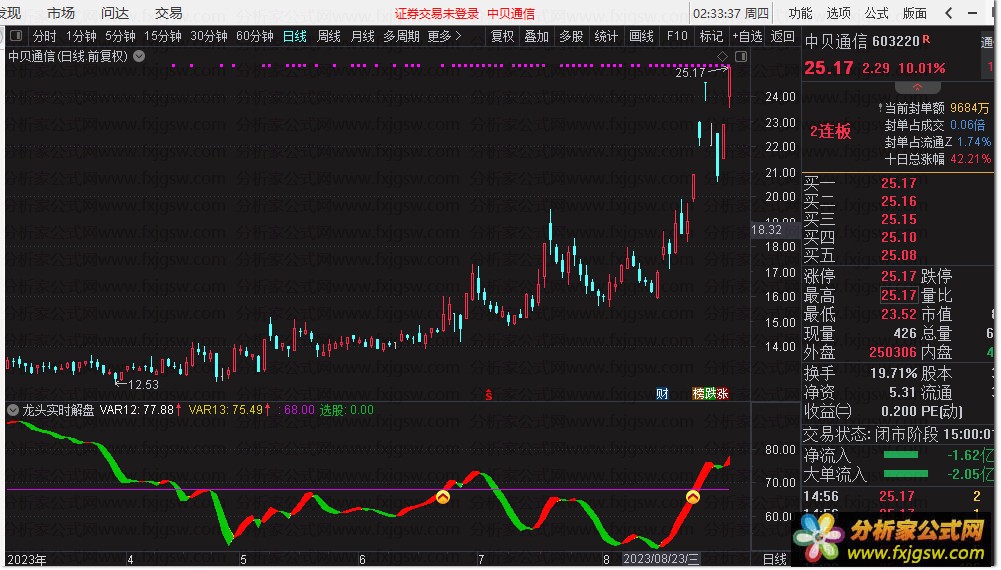Expand the 更多 periods list

(444, 36)
